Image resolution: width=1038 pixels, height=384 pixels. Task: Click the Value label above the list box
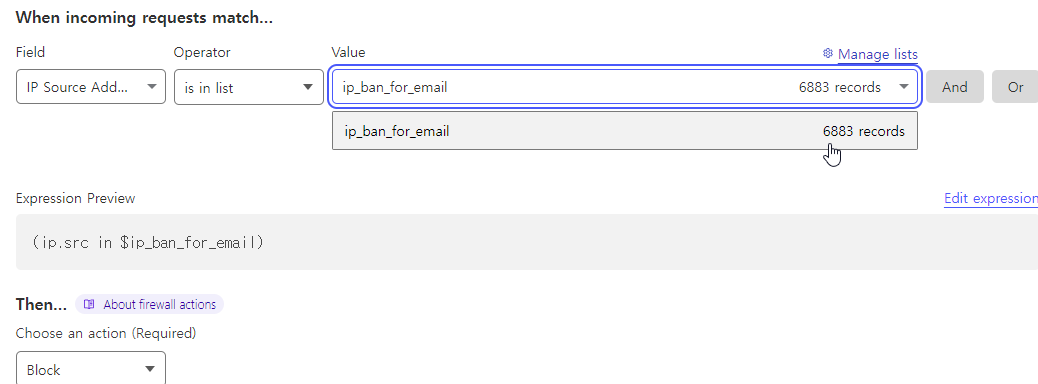[348, 52]
